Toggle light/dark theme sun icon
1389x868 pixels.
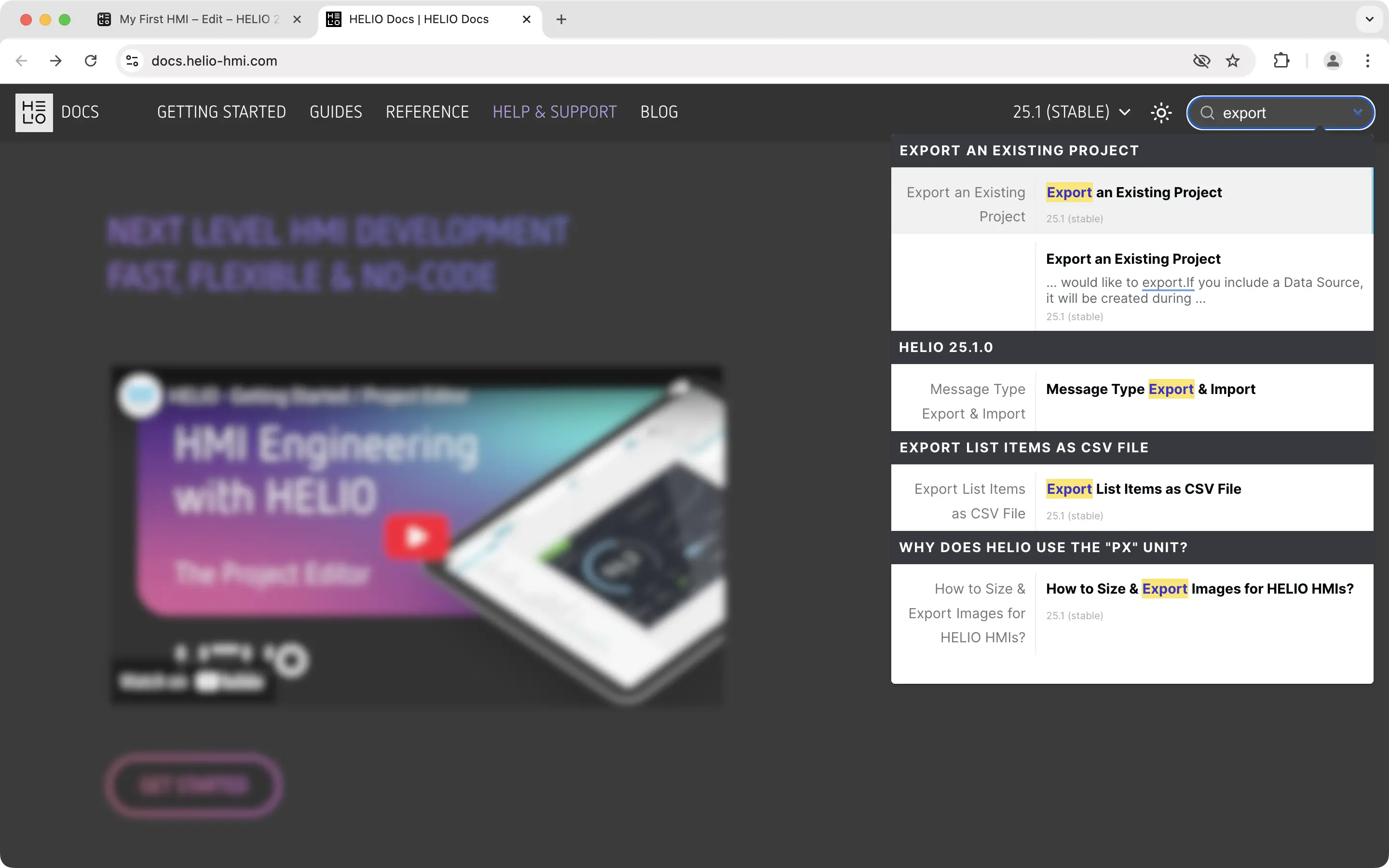[1160, 112]
